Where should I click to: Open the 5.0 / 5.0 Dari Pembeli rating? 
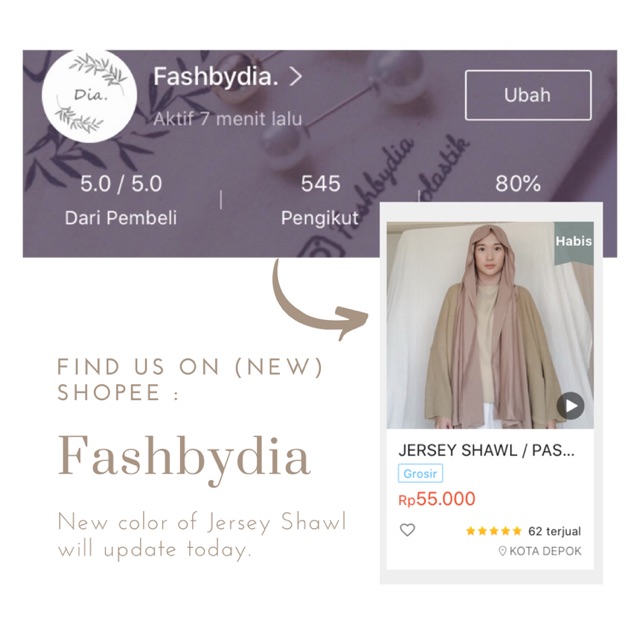coord(121,200)
